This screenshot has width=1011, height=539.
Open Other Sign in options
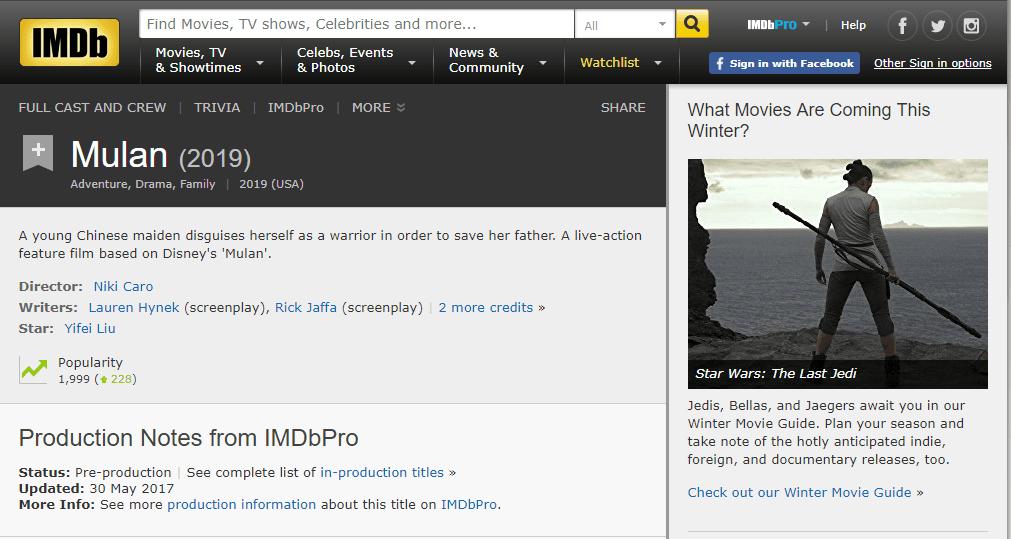[932, 63]
